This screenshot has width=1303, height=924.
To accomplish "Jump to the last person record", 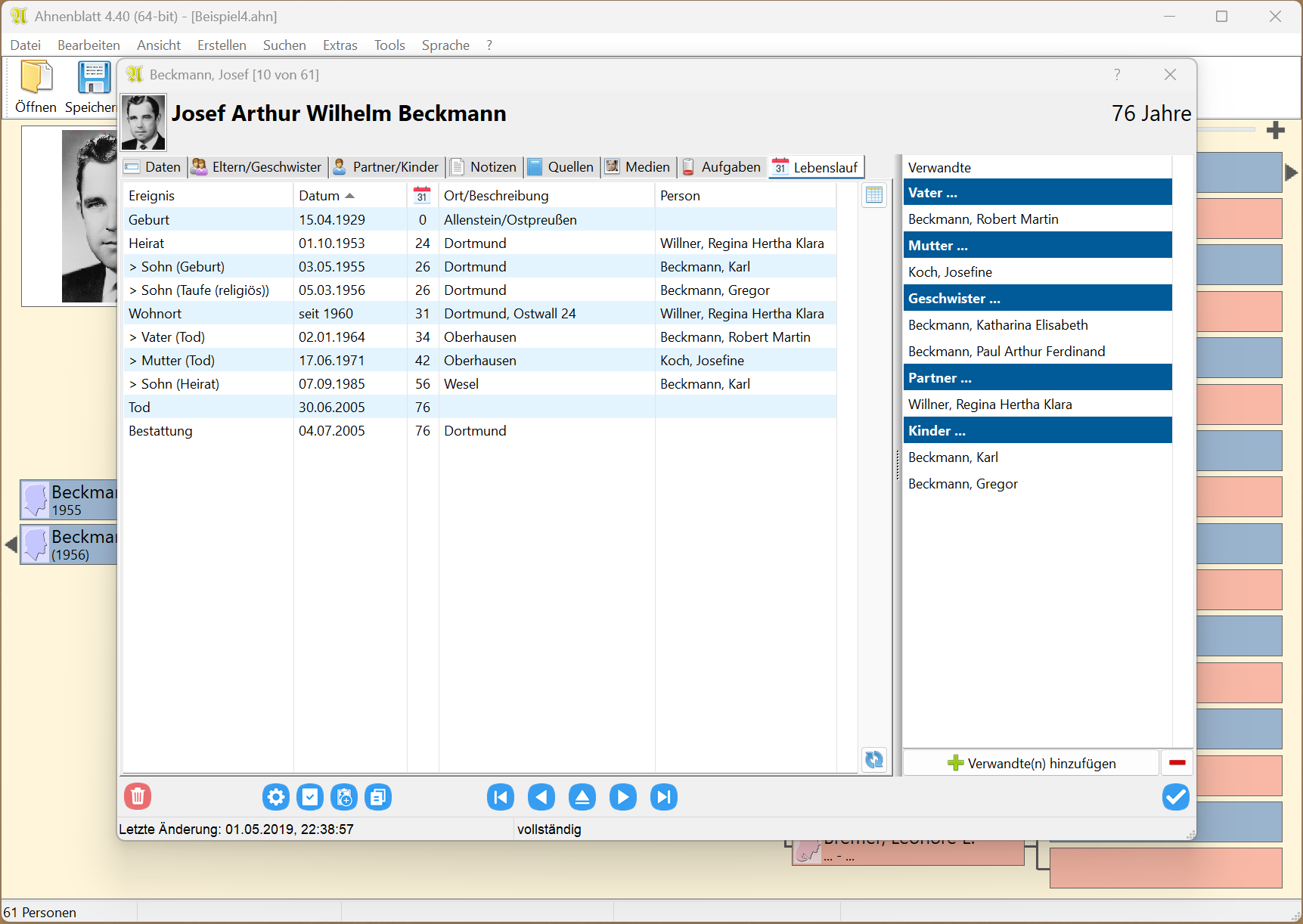I will [664, 797].
